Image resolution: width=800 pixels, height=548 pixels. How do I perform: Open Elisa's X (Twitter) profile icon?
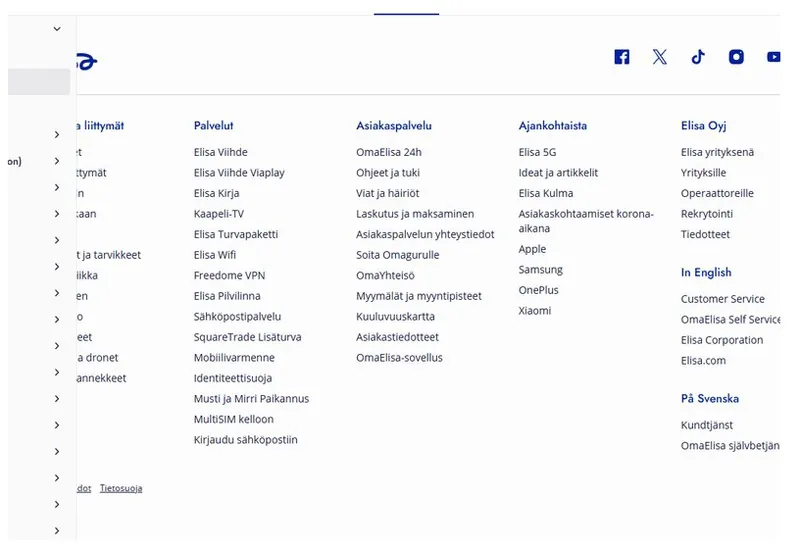(x=660, y=57)
